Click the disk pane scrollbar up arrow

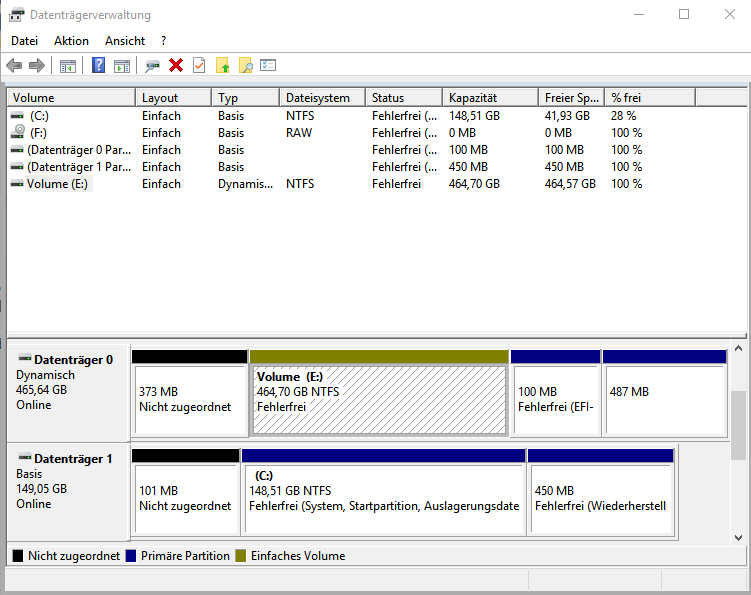point(739,349)
